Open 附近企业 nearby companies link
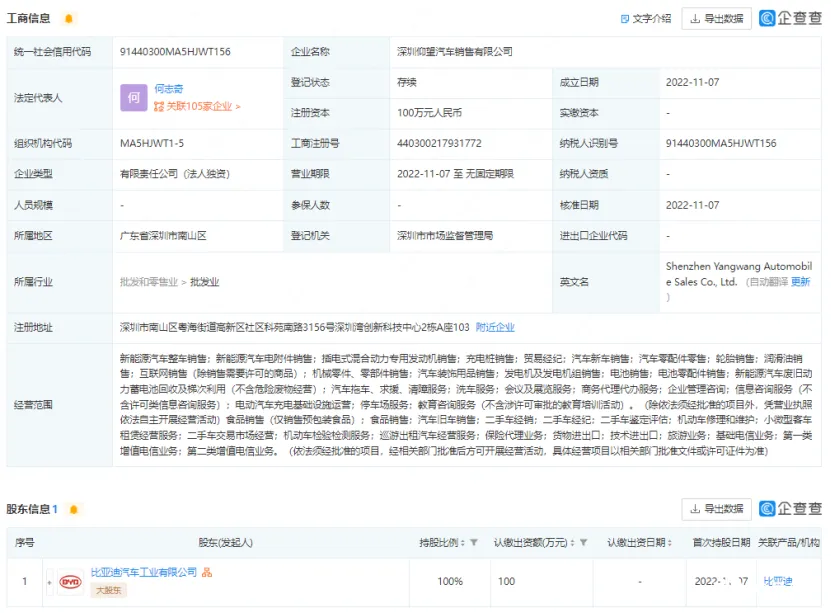This screenshot has height=613, width=831. point(495,327)
